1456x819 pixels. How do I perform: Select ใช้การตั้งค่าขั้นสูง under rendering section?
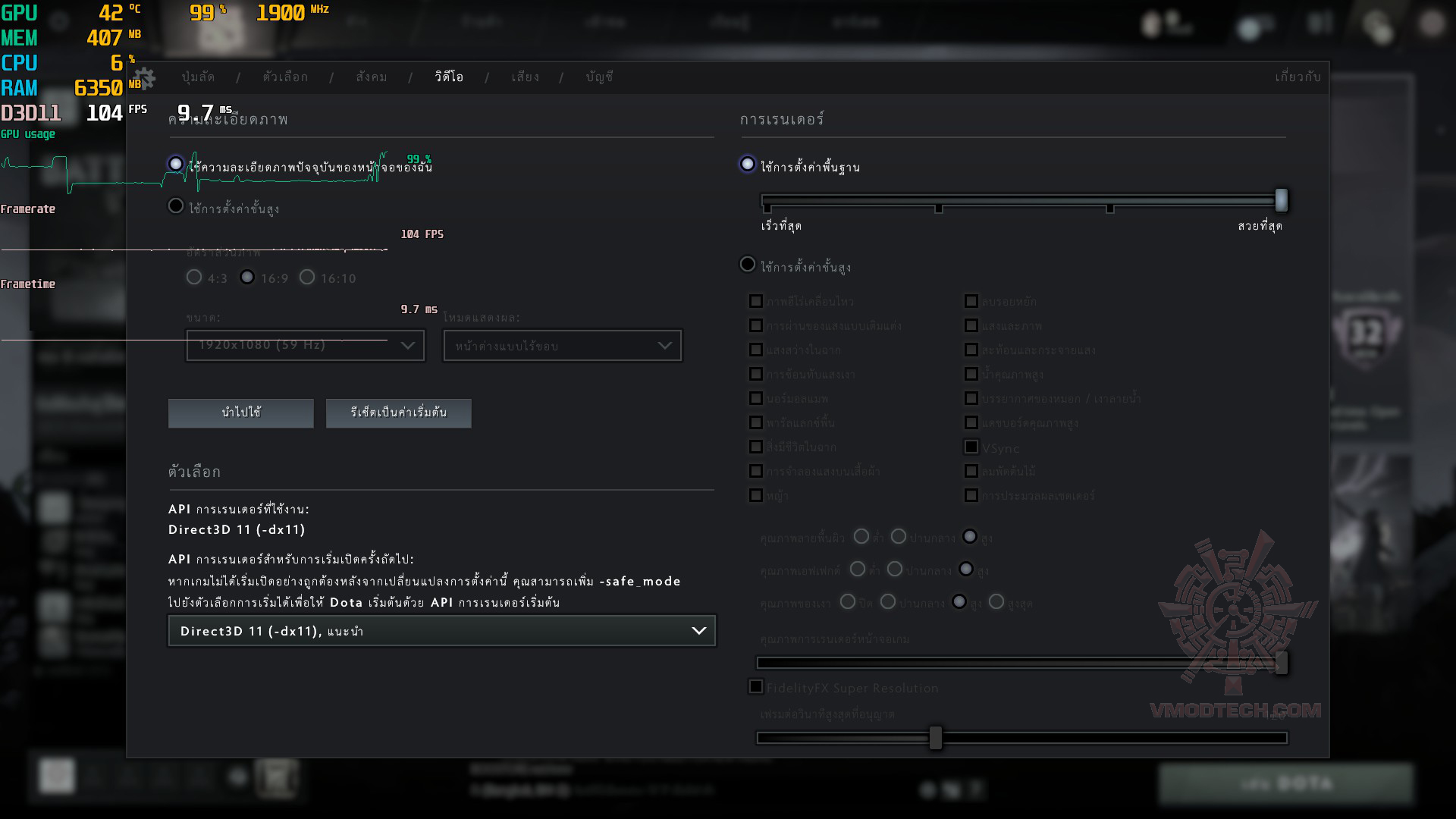click(748, 265)
